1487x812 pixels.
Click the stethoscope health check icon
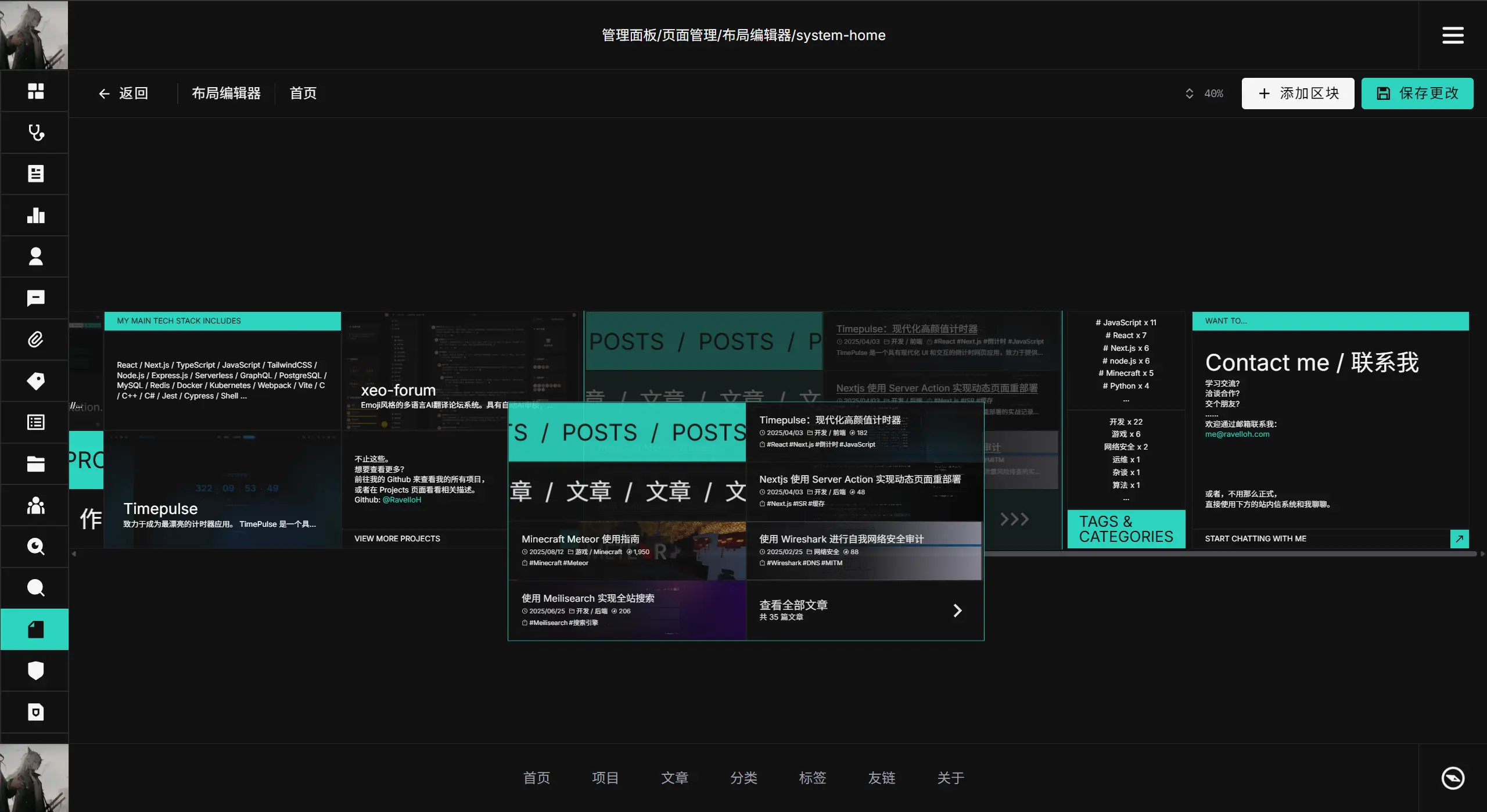tap(35, 132)
